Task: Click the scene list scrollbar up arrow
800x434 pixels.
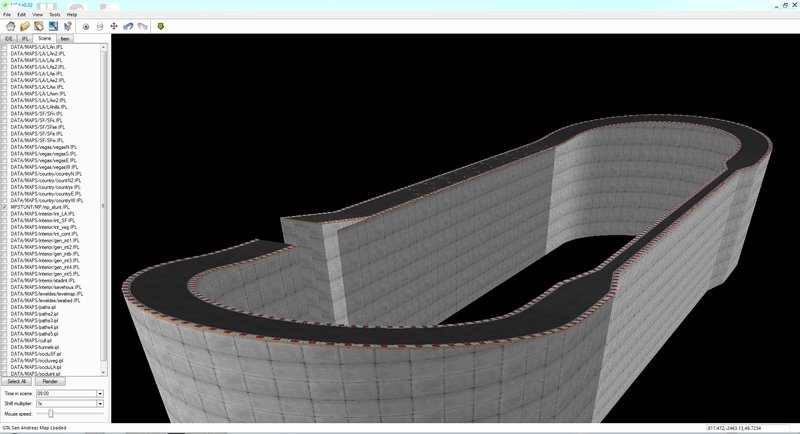Action: (104, 47)
